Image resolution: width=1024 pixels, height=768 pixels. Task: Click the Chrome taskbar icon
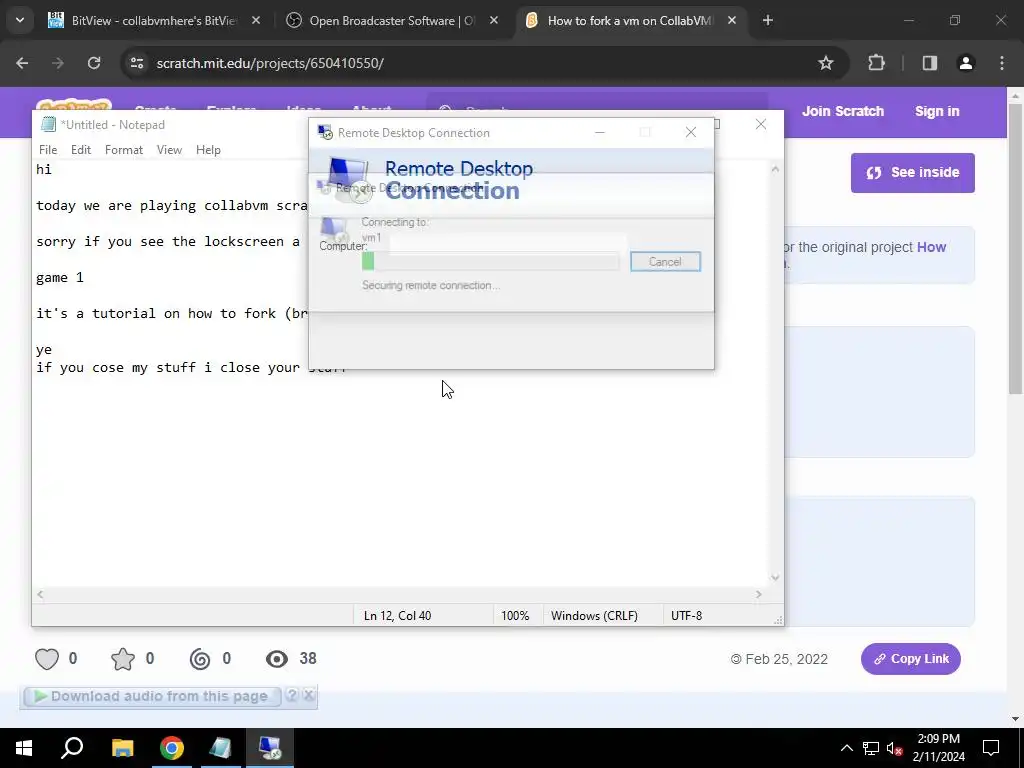(x=172, y=748)
